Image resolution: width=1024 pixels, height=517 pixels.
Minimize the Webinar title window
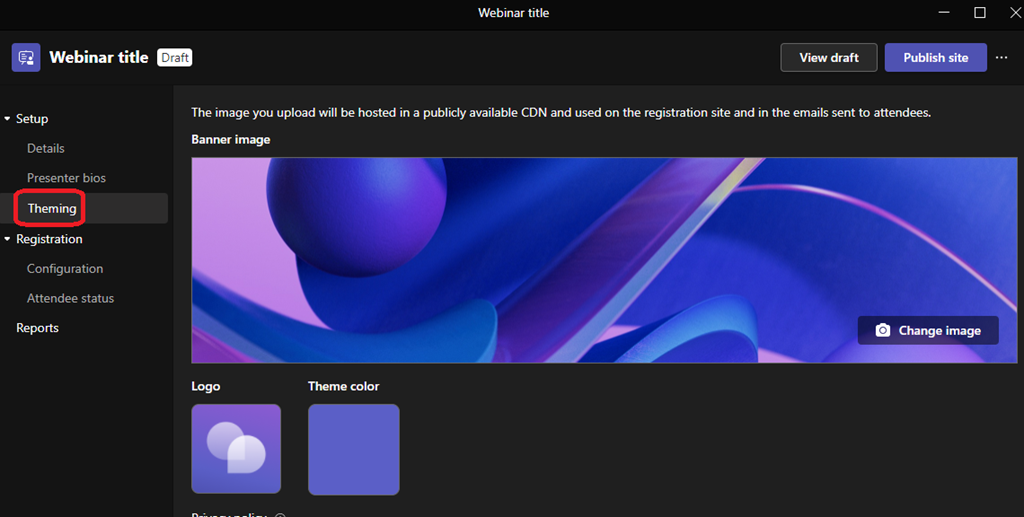944,12
